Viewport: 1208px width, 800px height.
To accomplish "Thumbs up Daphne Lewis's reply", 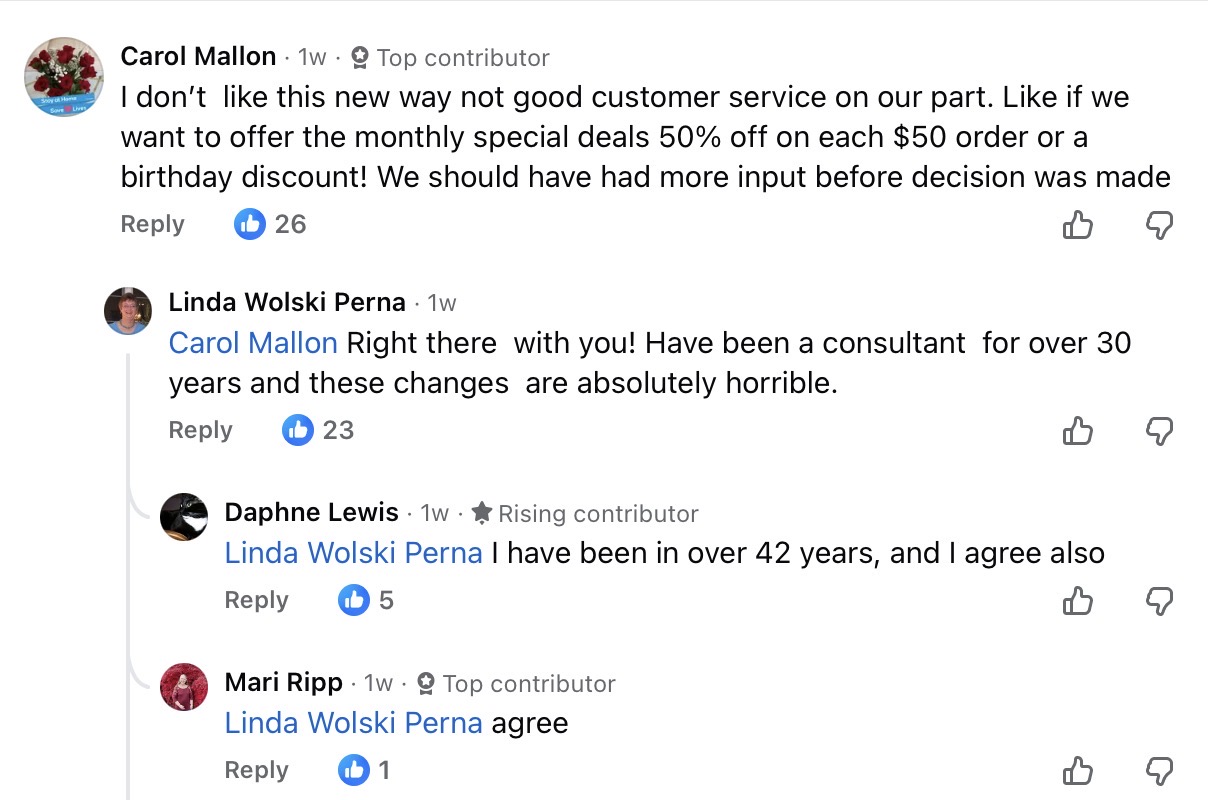I will click(1077, 601).
